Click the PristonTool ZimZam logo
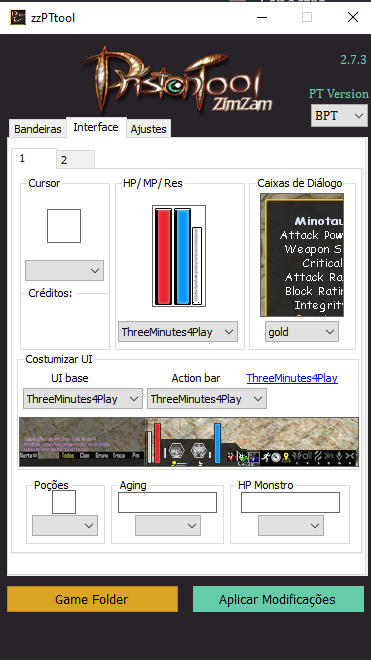The width and height of the screenshot is (371, 660). 177,80
